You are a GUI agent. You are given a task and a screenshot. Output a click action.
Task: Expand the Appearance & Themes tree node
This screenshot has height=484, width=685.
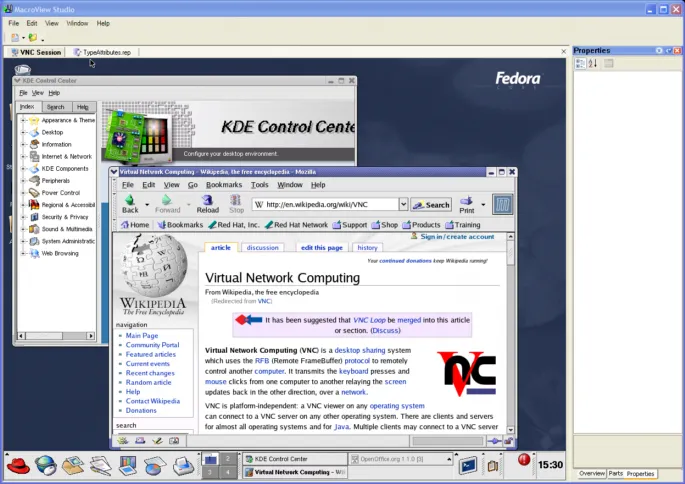click(x=22, y=120)
